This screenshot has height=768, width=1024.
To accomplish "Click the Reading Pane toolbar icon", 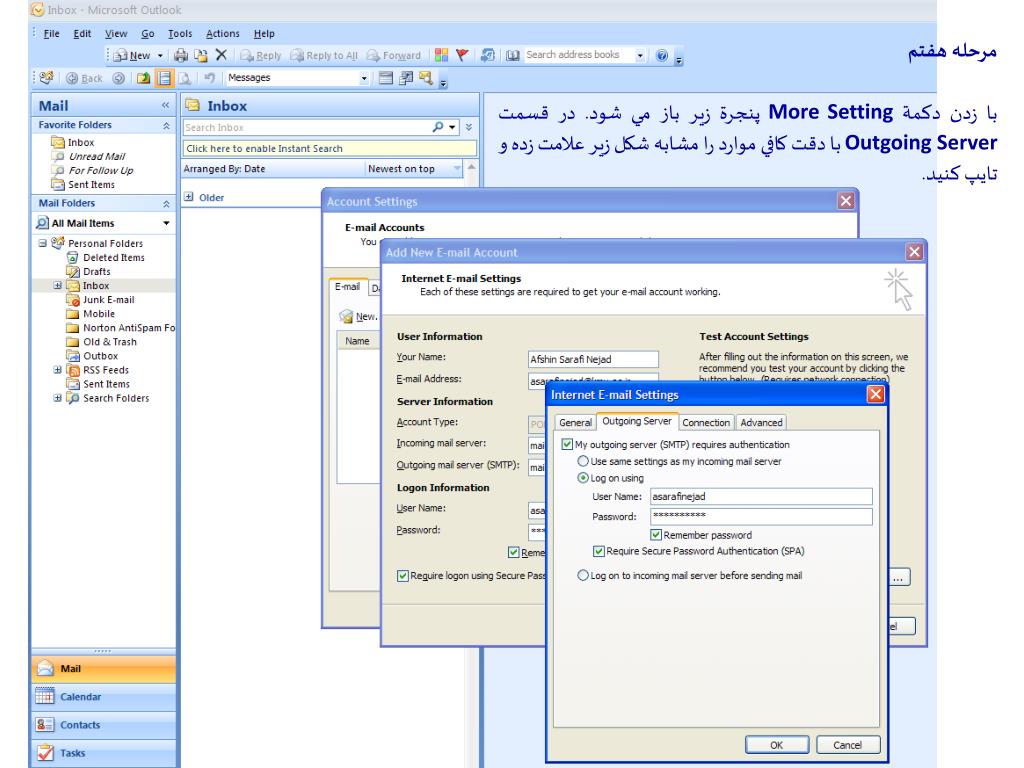I will 164,78.
